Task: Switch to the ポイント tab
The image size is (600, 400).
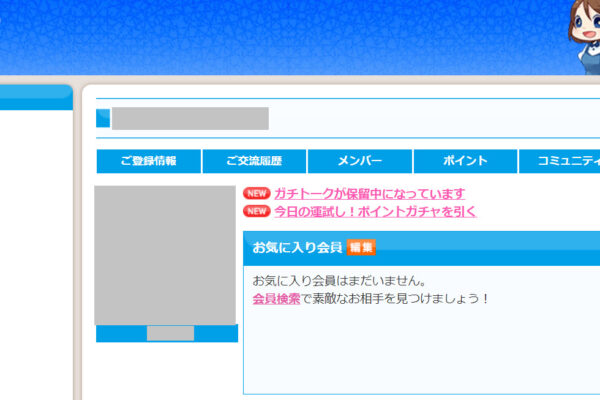Action: pos(465,161)
